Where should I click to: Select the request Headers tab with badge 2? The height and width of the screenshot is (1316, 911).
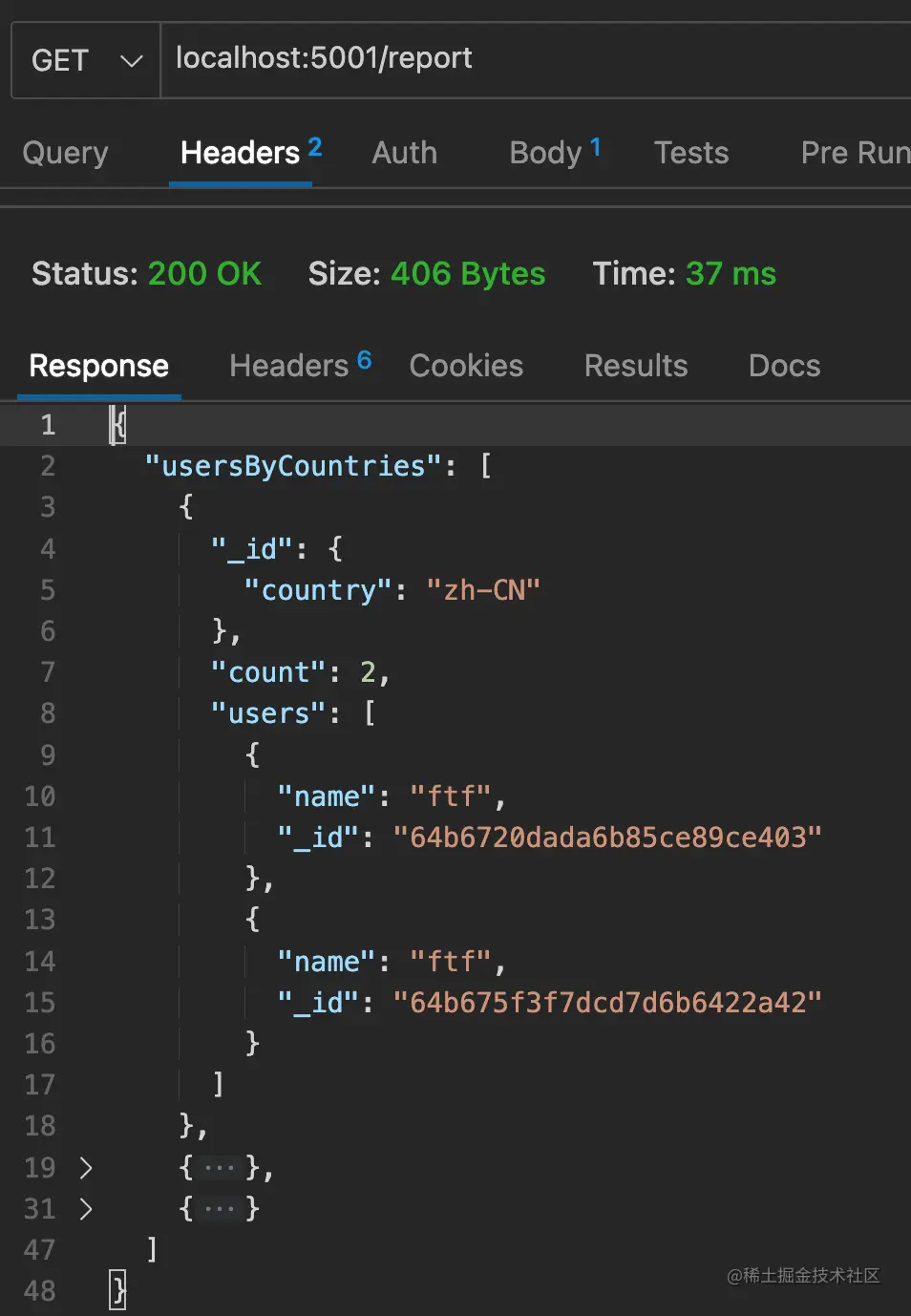[x=241, y=153]
